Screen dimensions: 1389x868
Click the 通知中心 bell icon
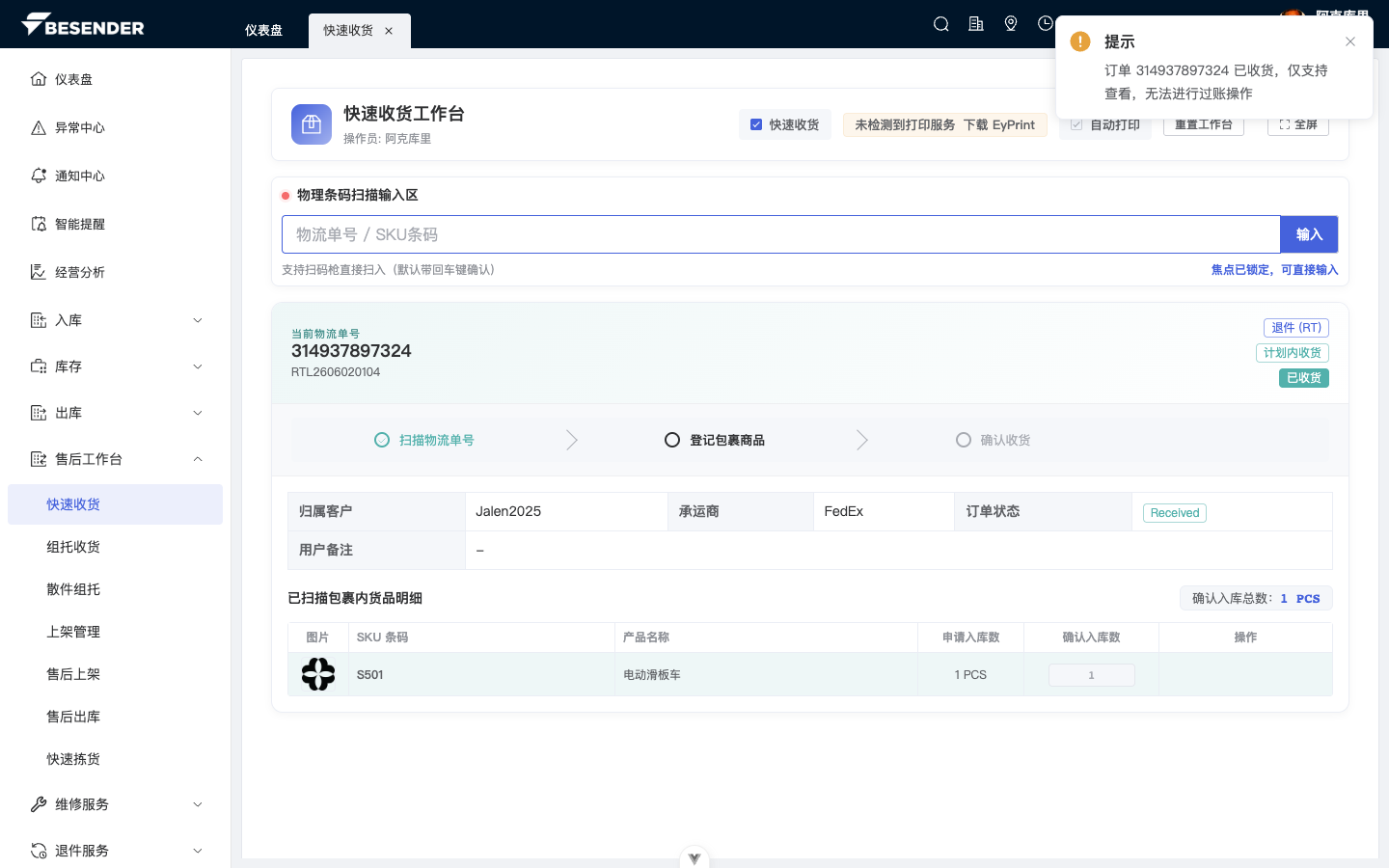(x=39, y=176)
